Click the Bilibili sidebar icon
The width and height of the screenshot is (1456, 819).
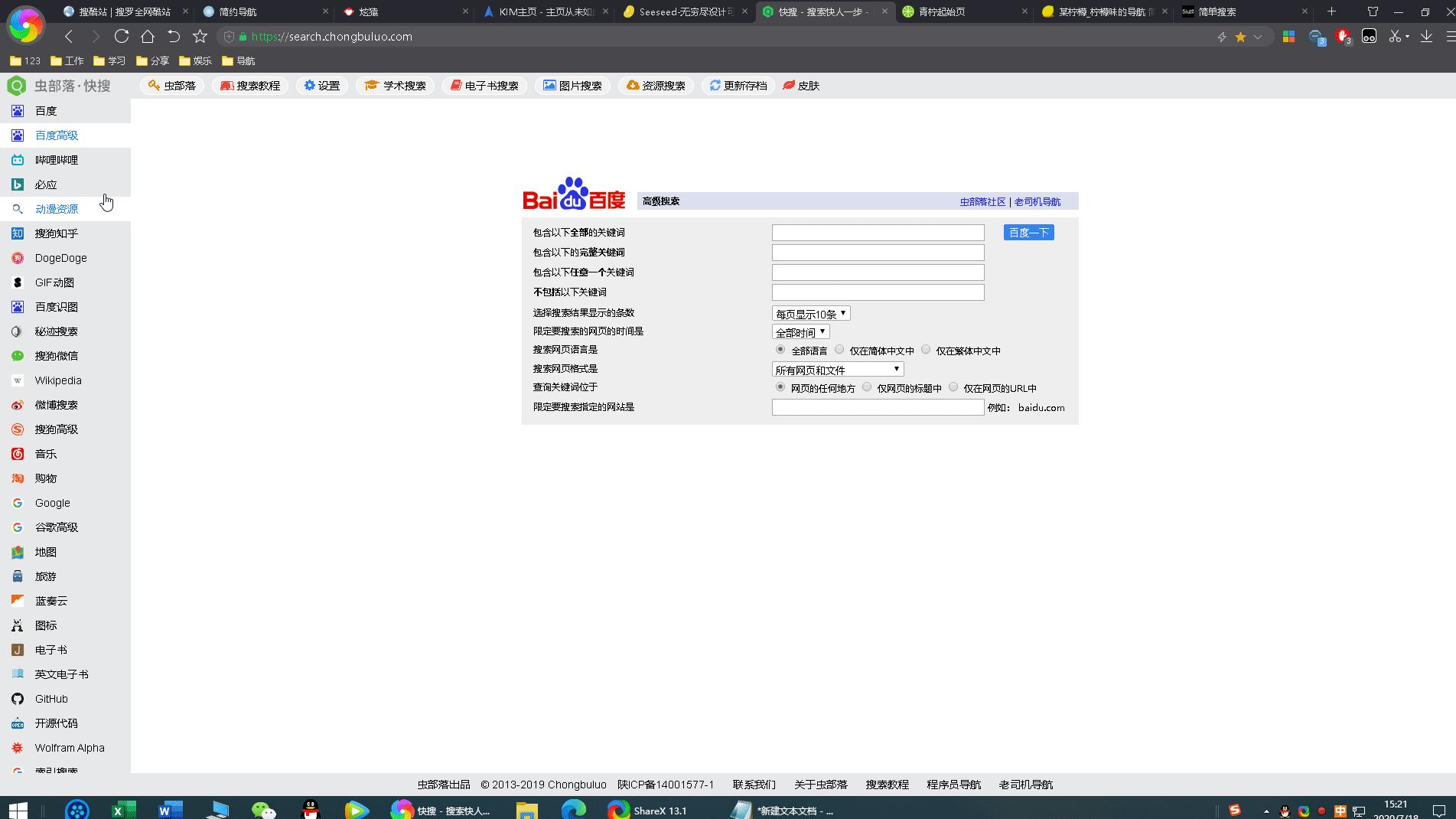click(x=18, y=160)
